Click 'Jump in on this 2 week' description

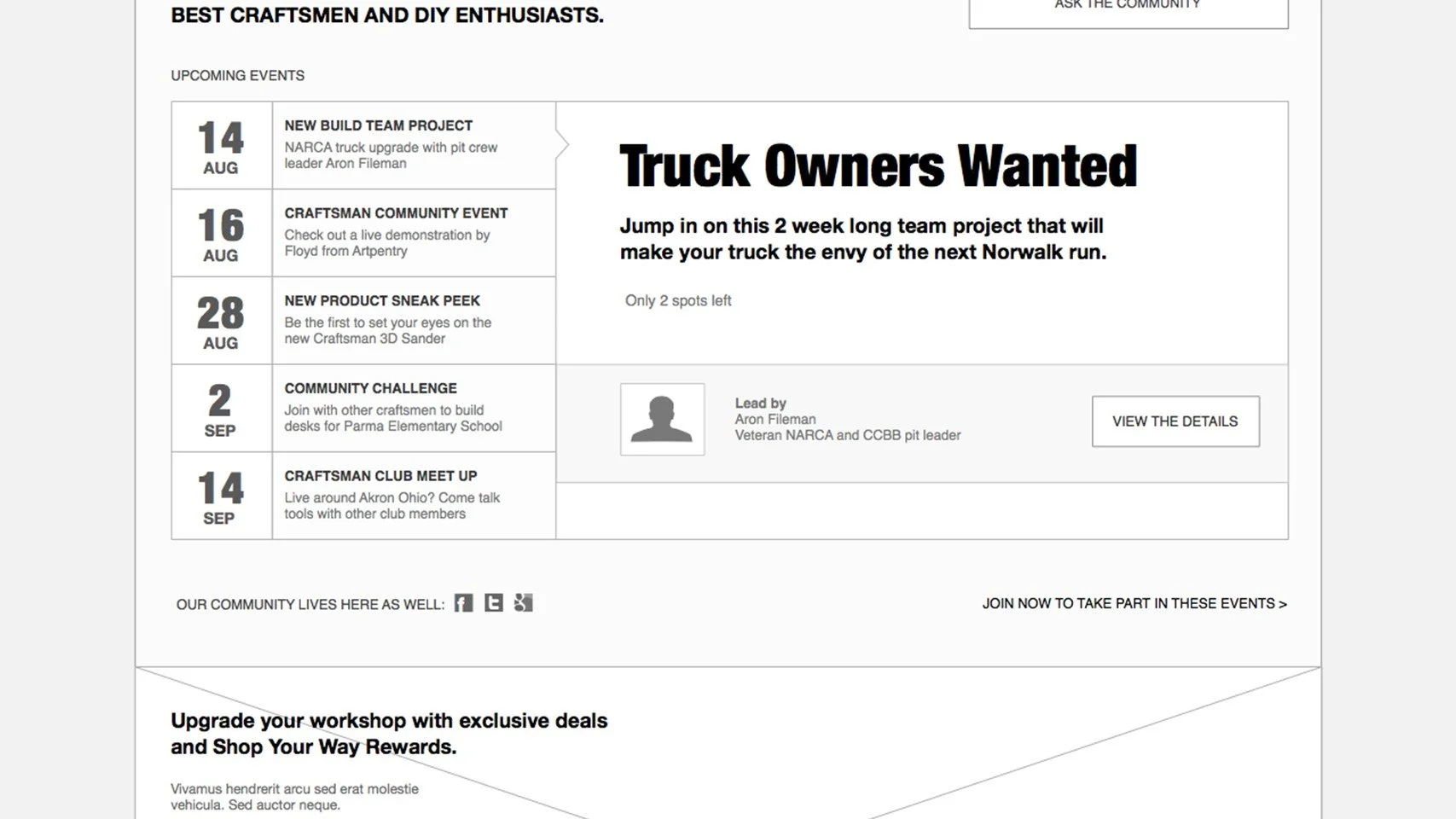[862, 239]
